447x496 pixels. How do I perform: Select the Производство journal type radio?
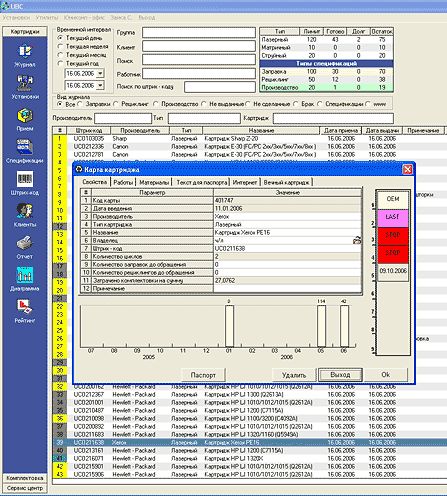[156, 104]
